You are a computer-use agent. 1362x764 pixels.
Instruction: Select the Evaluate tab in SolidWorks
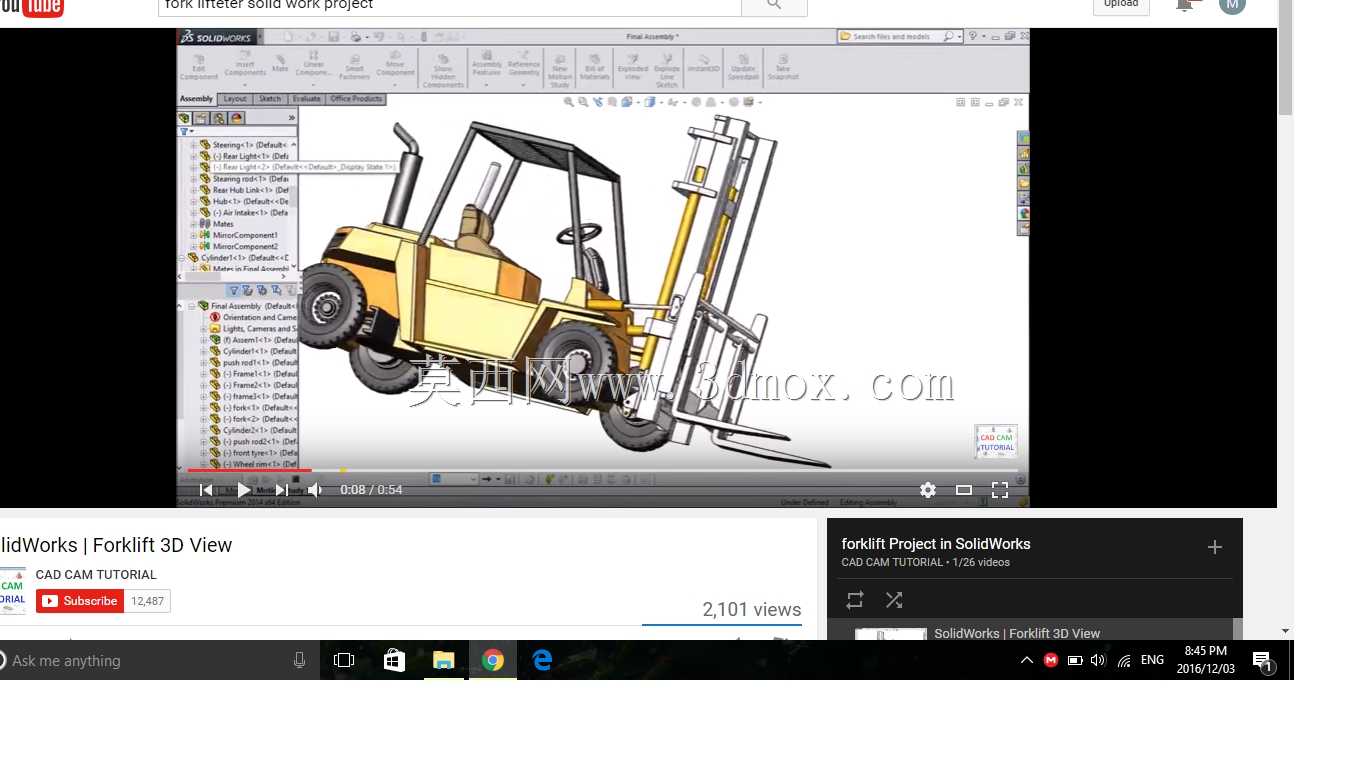pos(306,99)
